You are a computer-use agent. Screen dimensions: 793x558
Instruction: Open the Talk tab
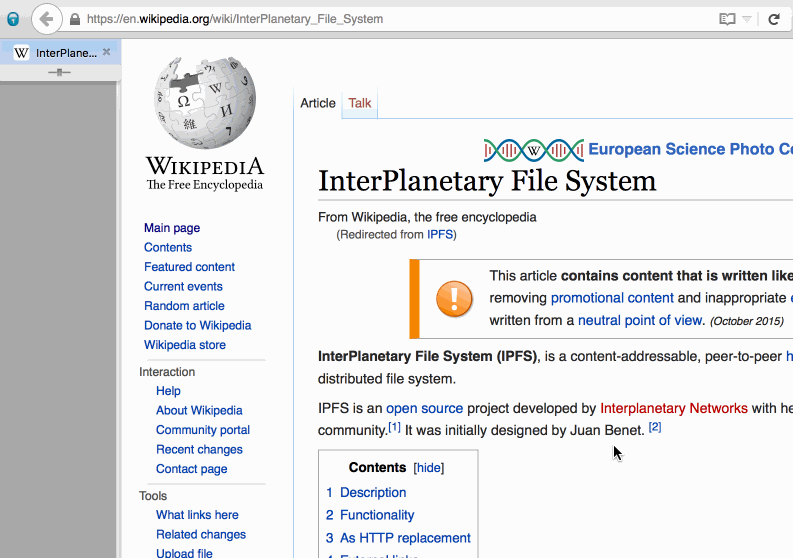click(x=360, y=103)
